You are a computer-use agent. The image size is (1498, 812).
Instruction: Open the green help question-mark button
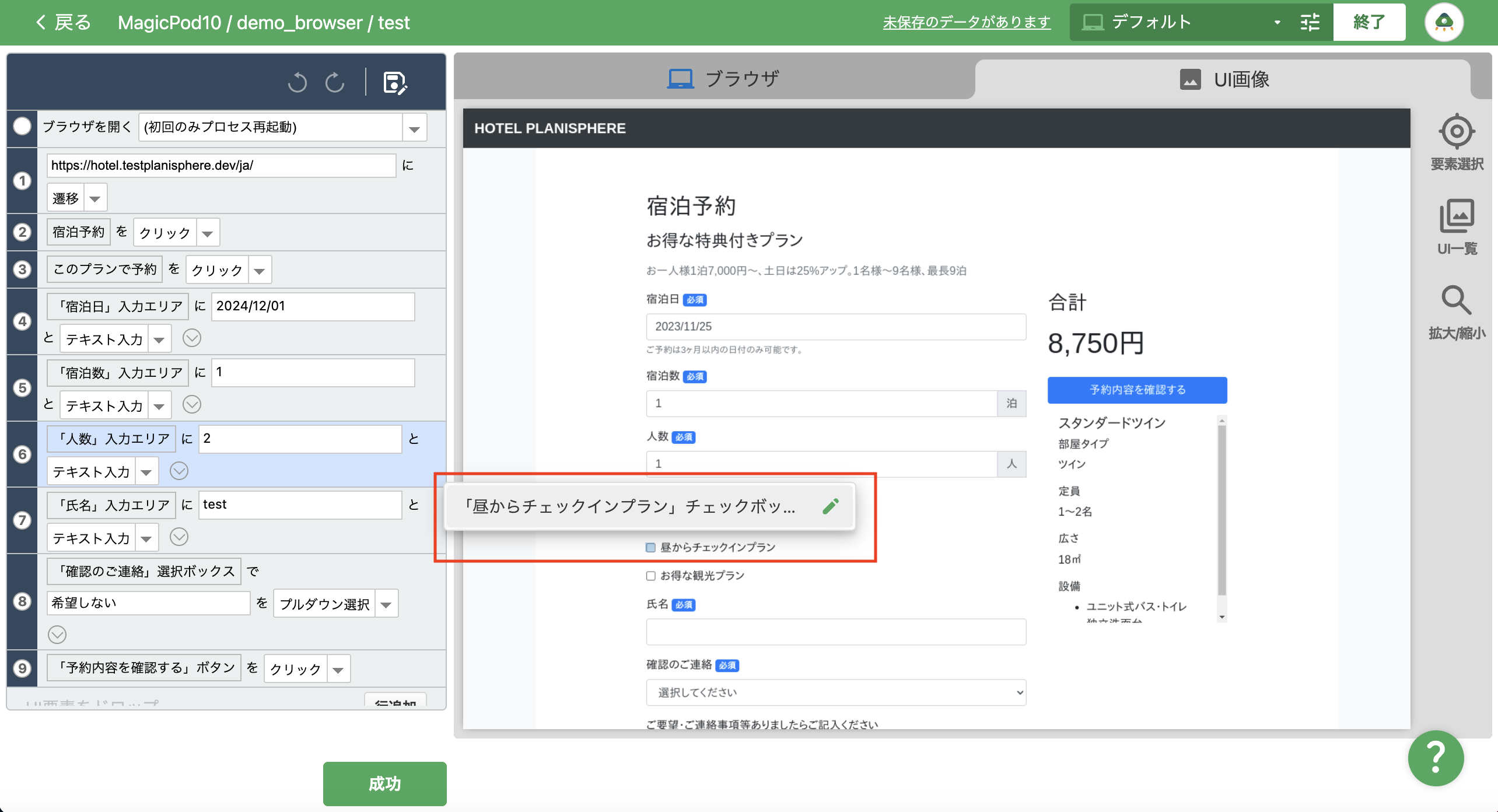coord(1436,758)
